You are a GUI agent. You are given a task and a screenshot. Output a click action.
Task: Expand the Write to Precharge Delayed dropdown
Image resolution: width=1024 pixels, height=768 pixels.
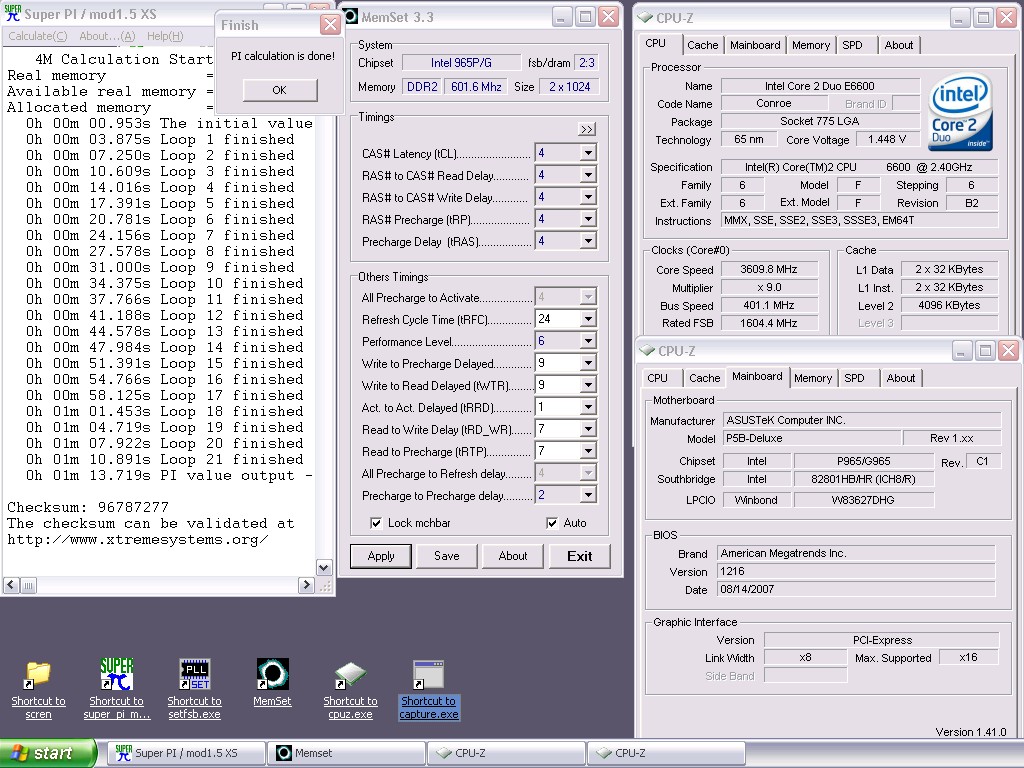click(x=588, y=363)
